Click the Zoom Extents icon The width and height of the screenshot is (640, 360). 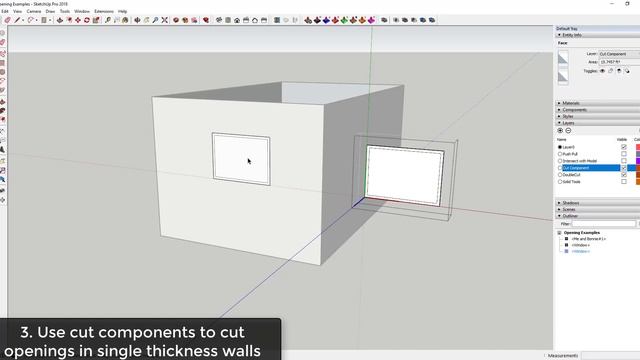tap(164, 20)
